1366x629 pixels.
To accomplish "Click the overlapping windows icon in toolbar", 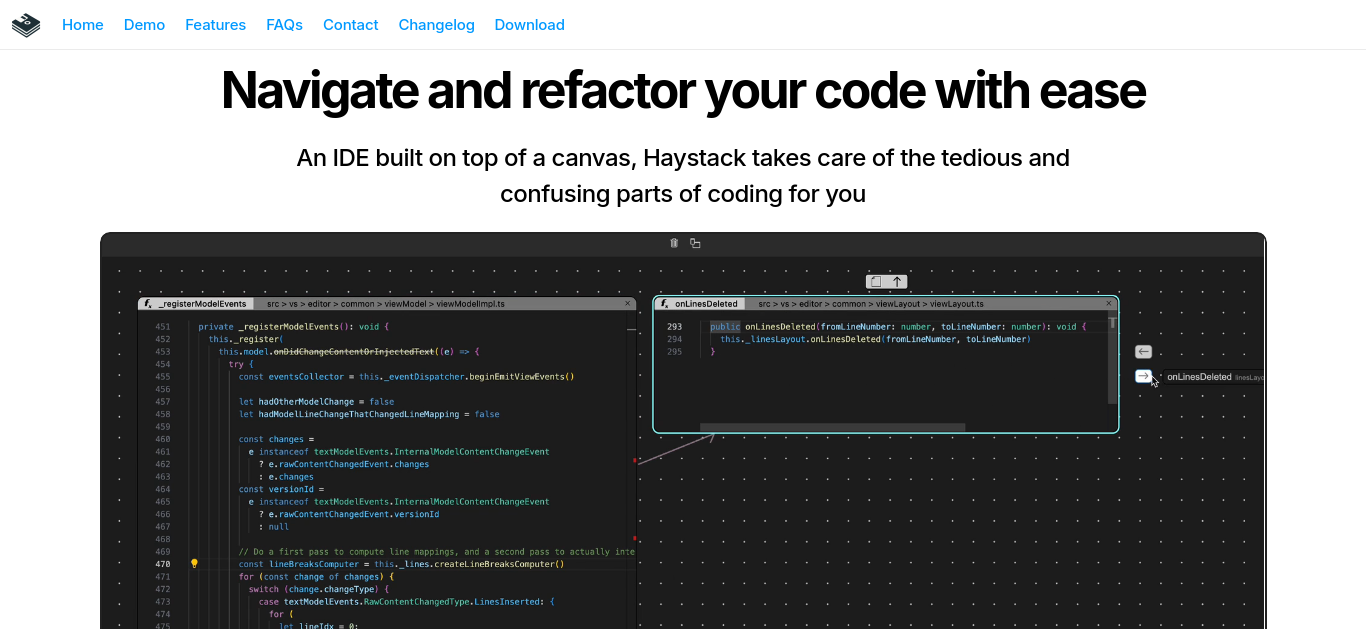I will (x=695, y=243).
